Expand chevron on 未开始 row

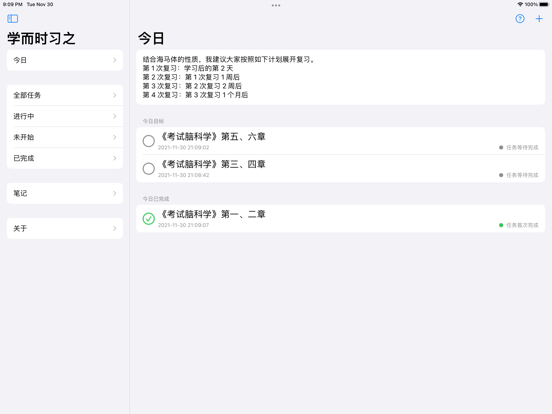115,137
